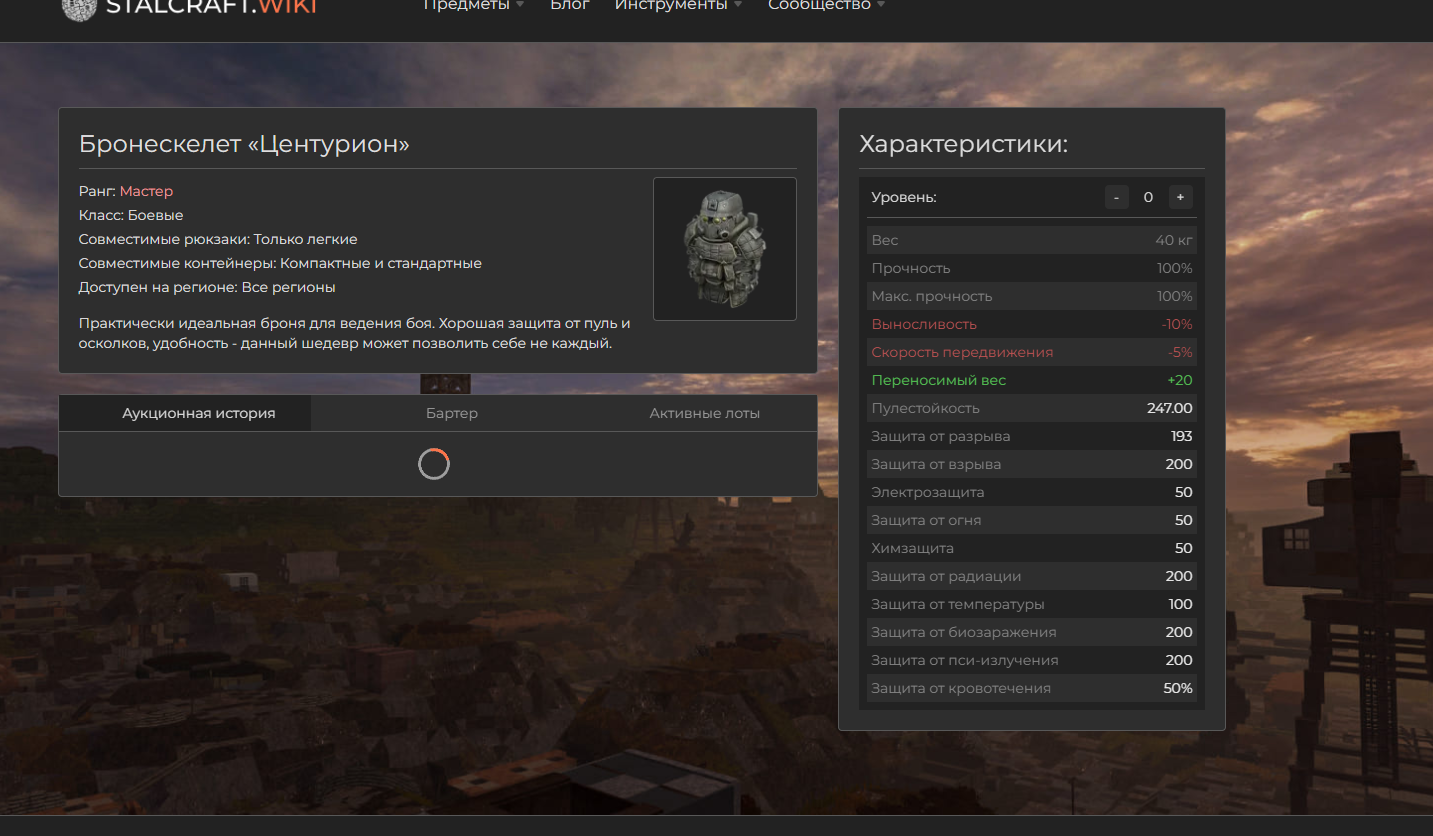Click the level value between minus and plus

(x=1148, y=197)
